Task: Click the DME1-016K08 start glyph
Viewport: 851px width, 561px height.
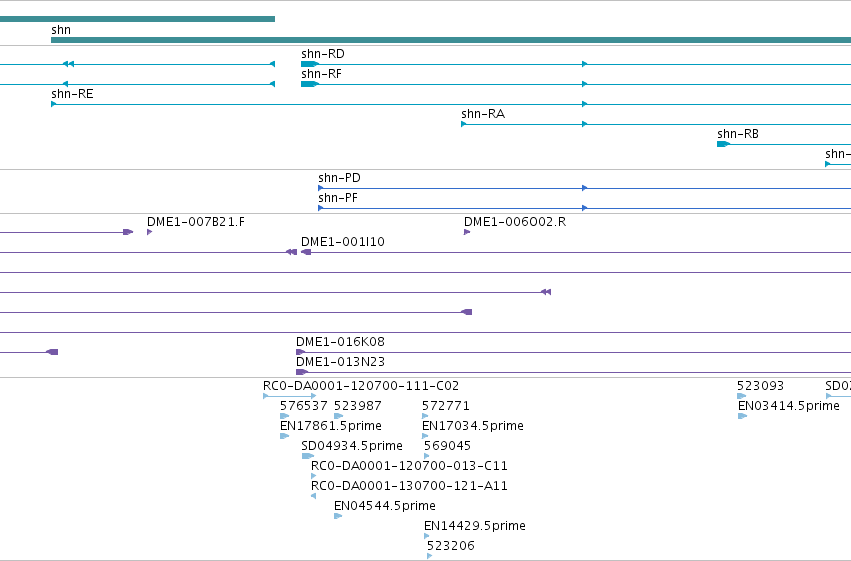Action: [300, 352]
